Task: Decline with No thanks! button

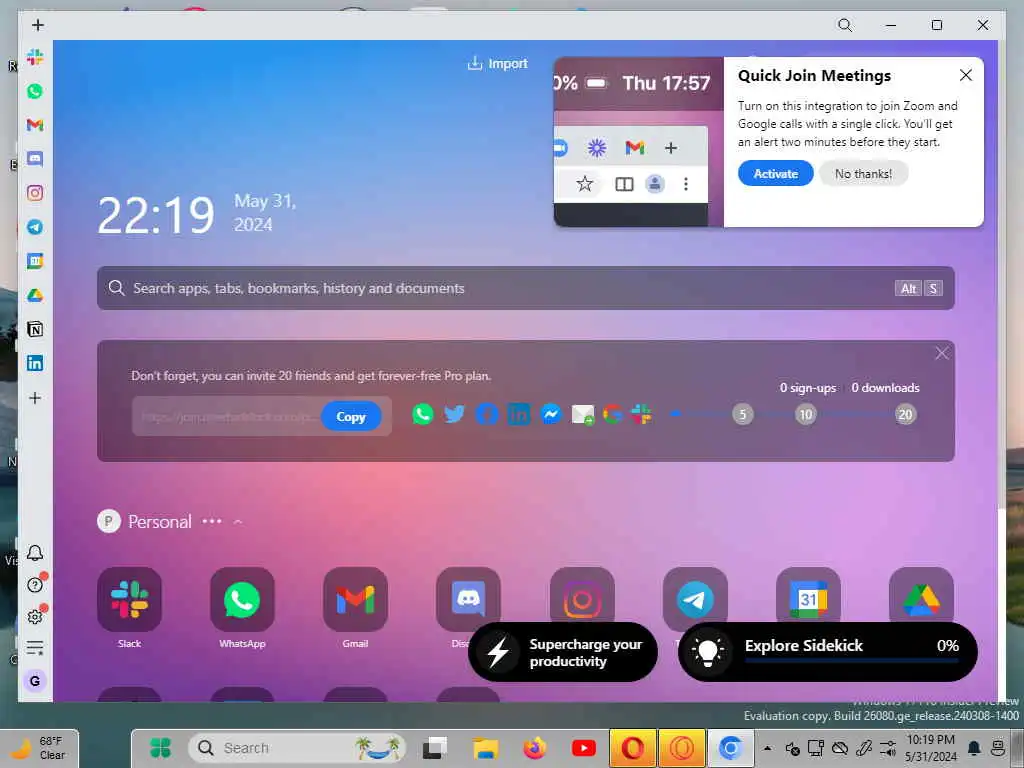Action: tap(863, 173)
